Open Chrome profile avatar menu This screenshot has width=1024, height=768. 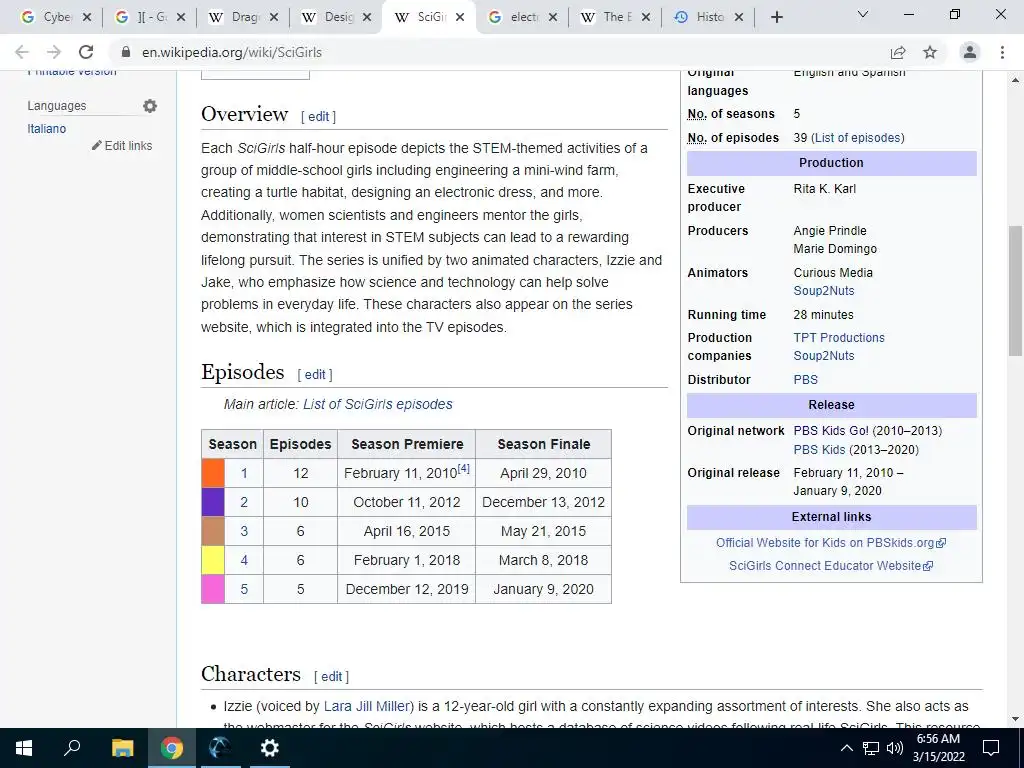point(970,52)
